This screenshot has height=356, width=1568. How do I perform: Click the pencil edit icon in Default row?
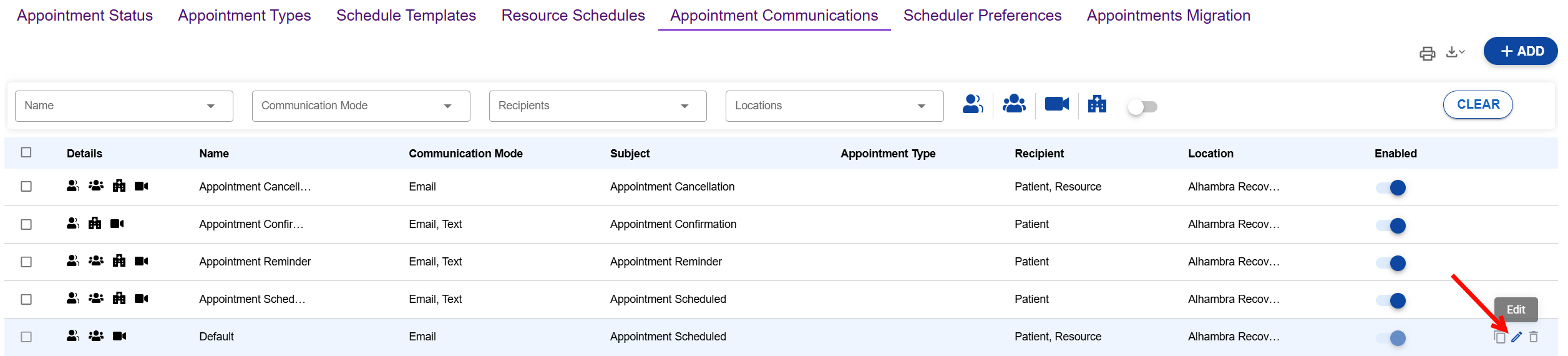(x=1517, y=337)
